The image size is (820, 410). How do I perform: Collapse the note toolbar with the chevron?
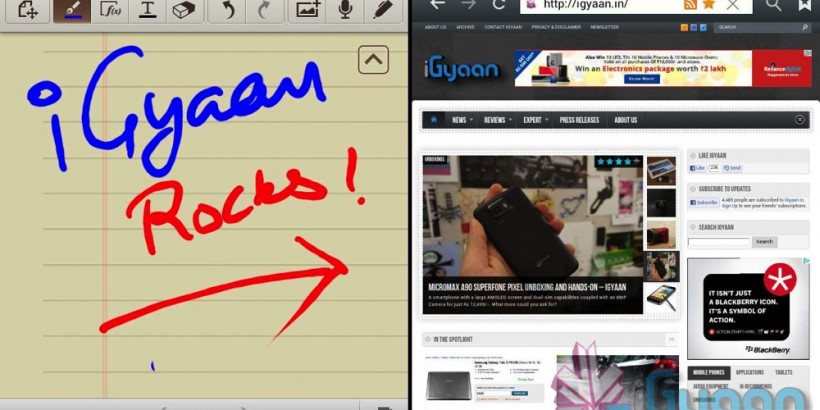click(x=373, y=60)
